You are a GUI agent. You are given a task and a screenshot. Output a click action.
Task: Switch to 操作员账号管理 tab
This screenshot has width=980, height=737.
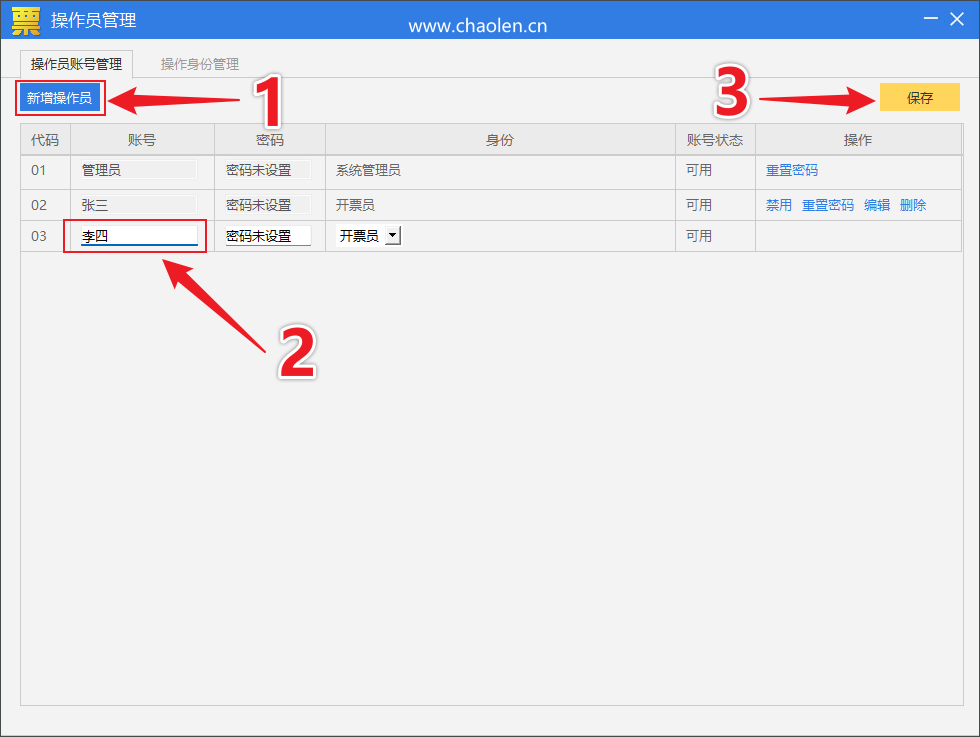[x=76, y=64]
